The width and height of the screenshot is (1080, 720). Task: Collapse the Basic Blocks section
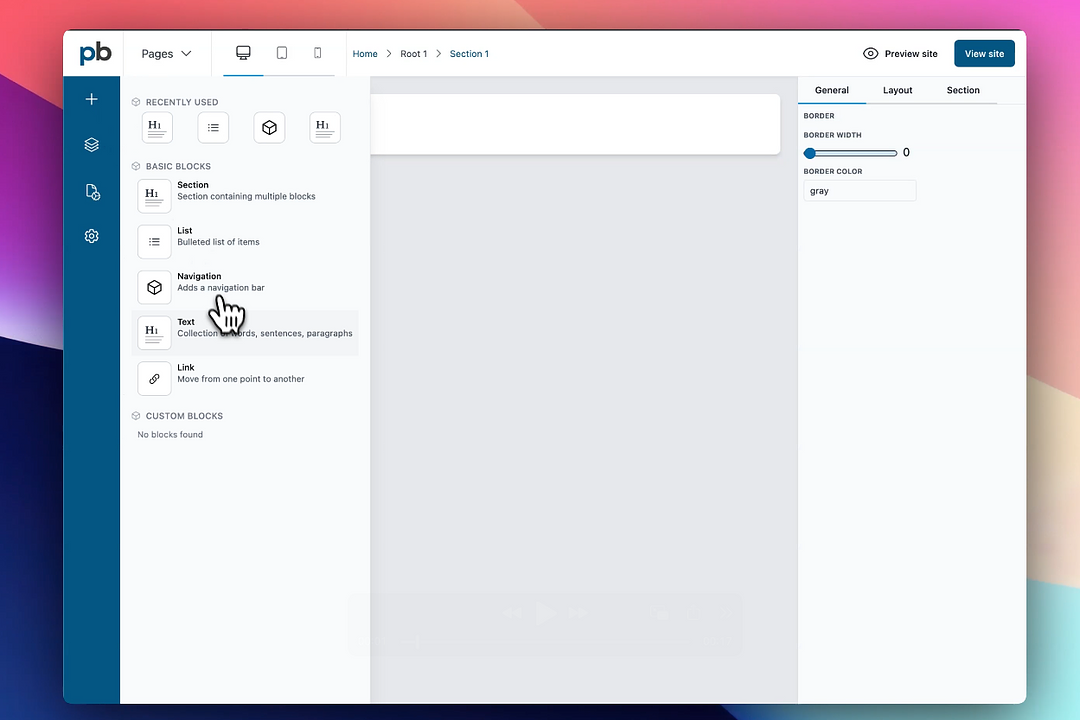(135, 166)
